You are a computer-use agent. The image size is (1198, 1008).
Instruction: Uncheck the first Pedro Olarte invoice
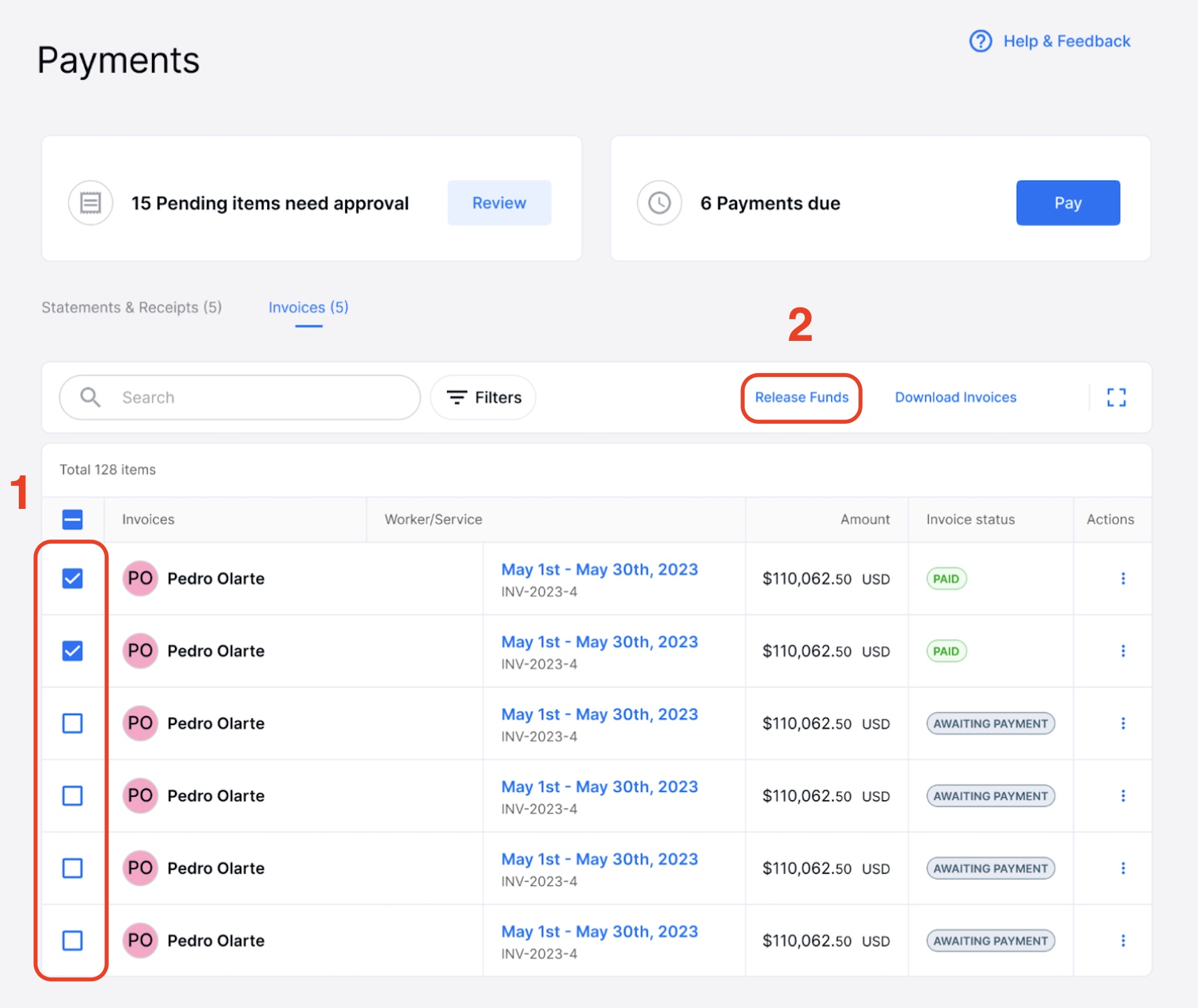(72, 578)
